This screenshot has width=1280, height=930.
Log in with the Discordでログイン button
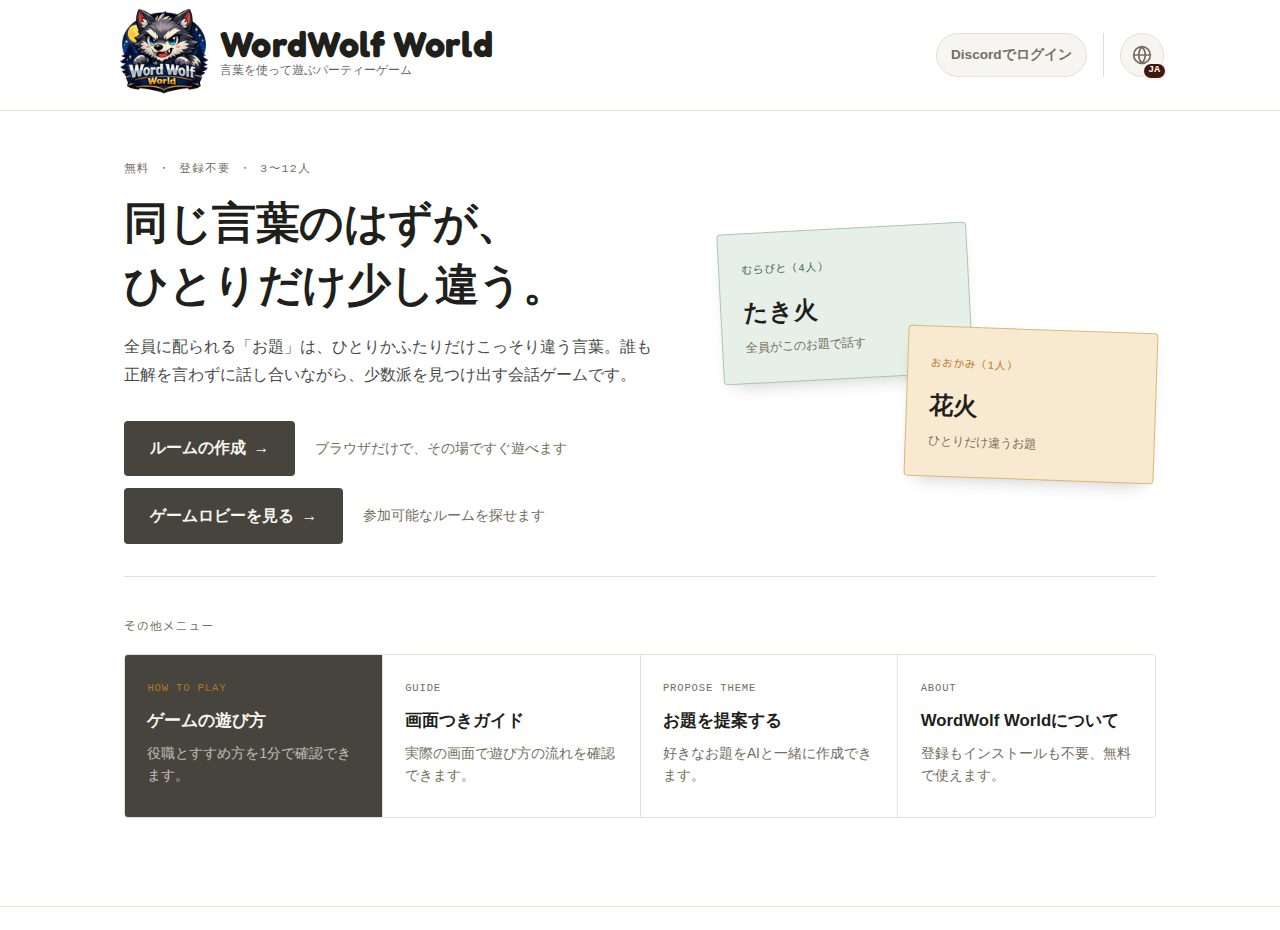coord(1011,55)
